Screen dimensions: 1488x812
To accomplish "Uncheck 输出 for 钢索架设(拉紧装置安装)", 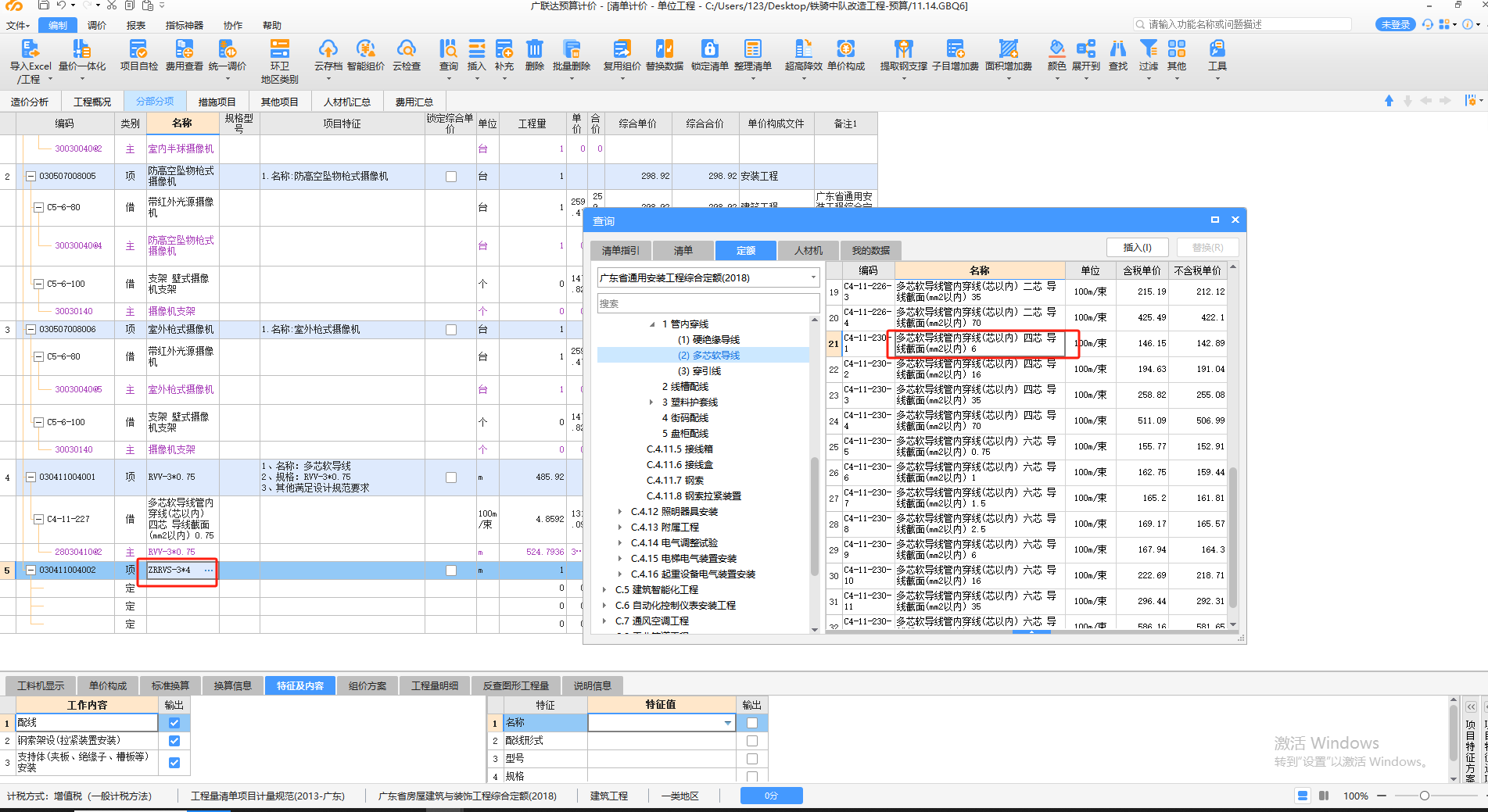I will pos(174,741).
